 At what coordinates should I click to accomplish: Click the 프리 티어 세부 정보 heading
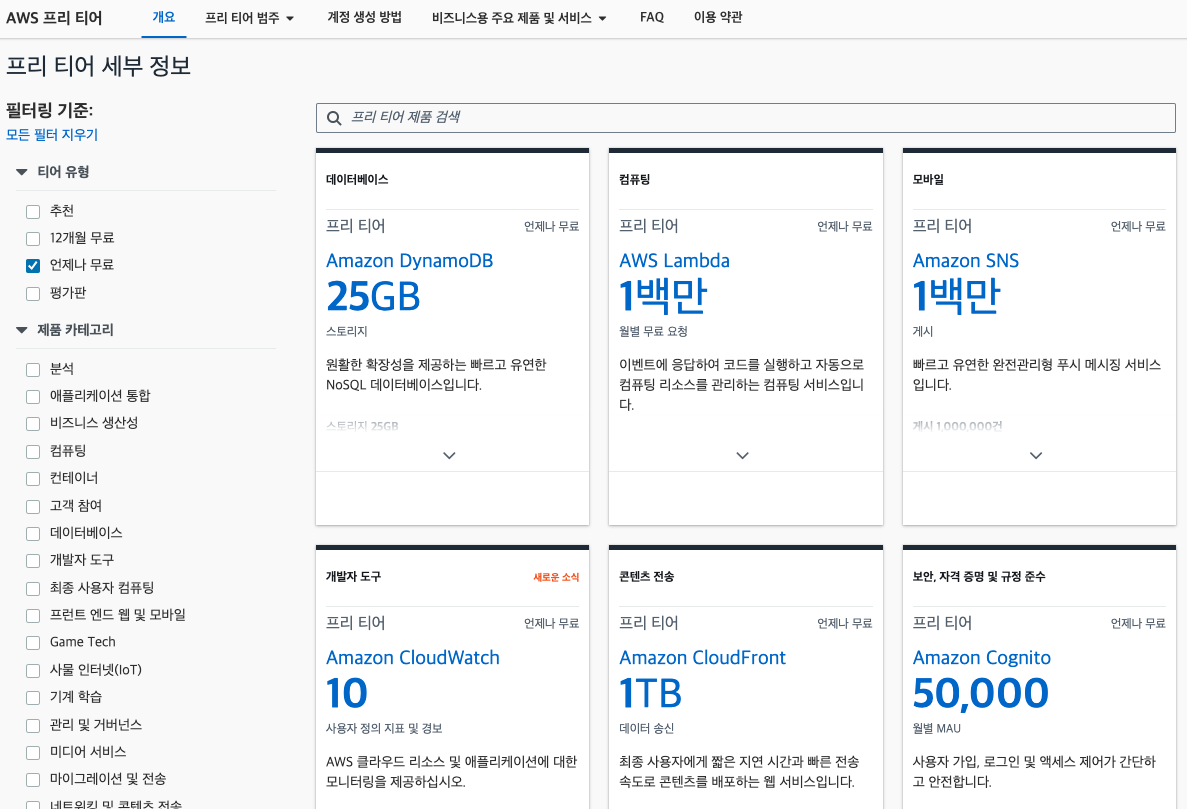(98, 66)
